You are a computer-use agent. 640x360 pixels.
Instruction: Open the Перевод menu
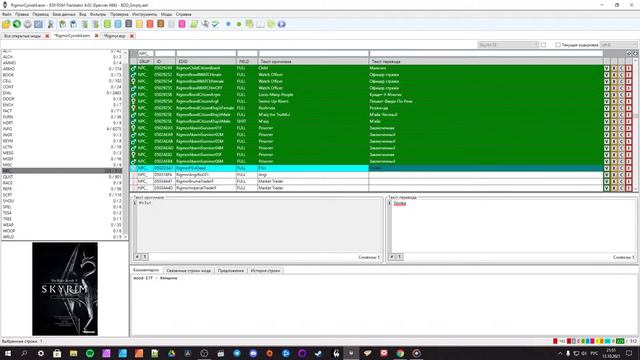coord(40,14)
